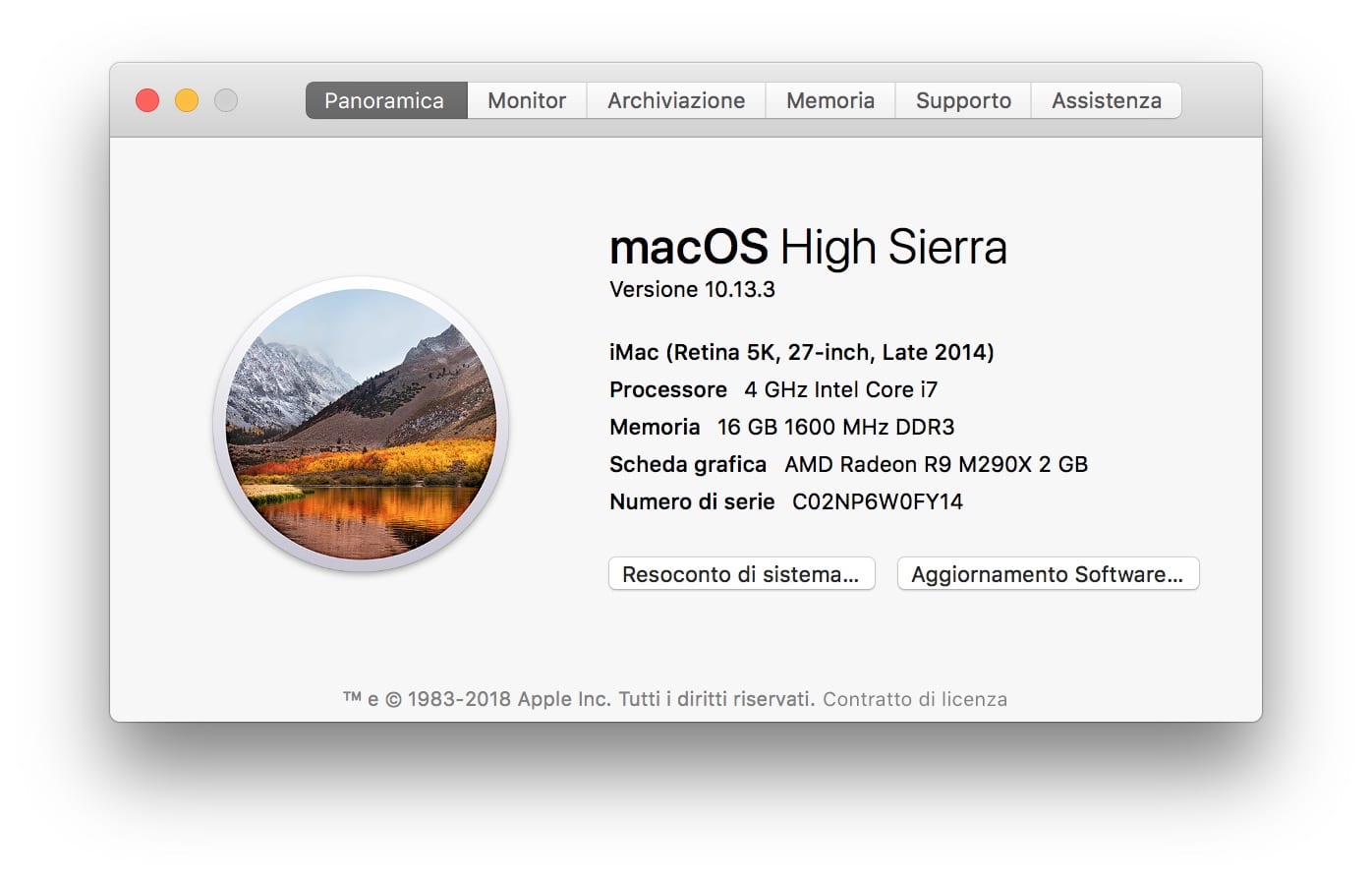Open the Assistenza tab
Image resolution: width=1372 pixels, height=879 pixels.
(1107, 100)
